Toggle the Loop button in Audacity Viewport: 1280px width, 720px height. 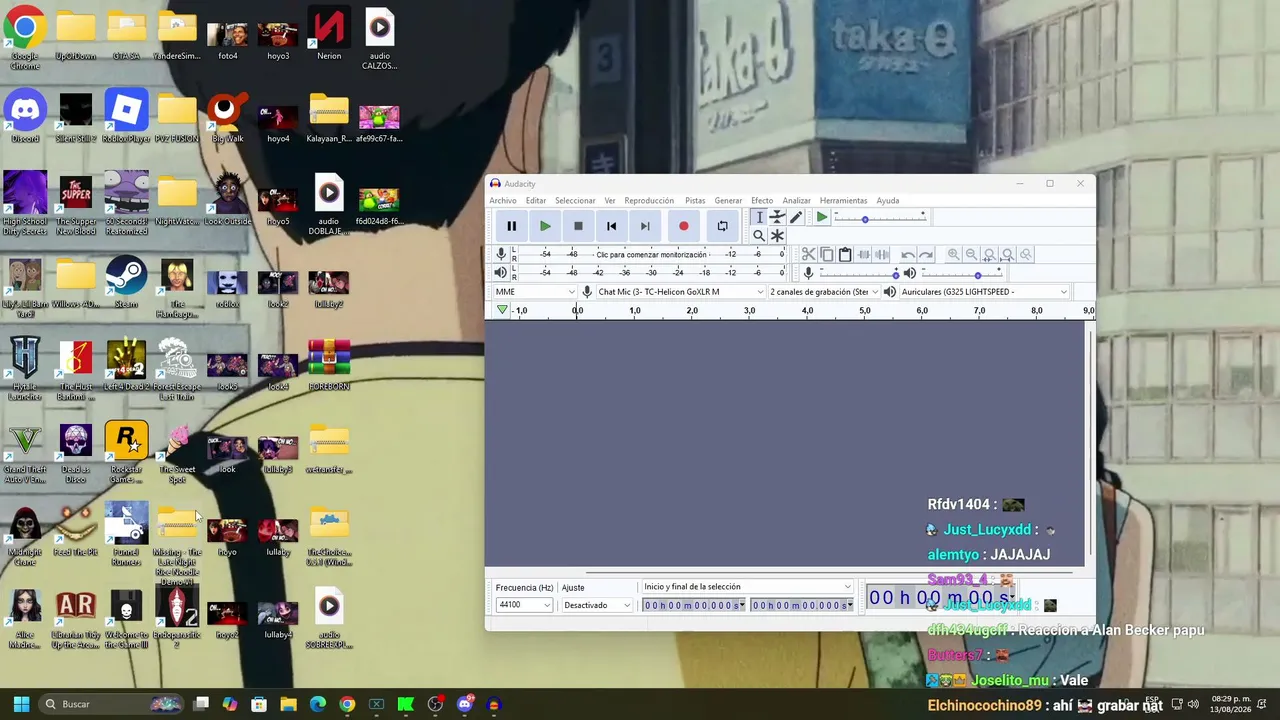[722, 226]
